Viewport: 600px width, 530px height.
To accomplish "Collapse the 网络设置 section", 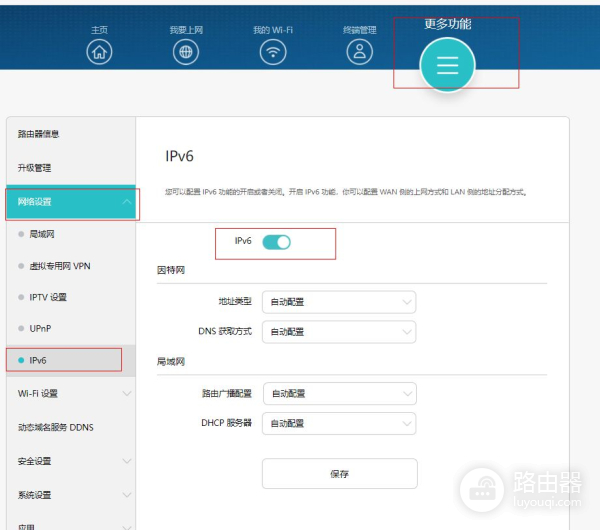I will pyautogui.click(x=71, y=202).
